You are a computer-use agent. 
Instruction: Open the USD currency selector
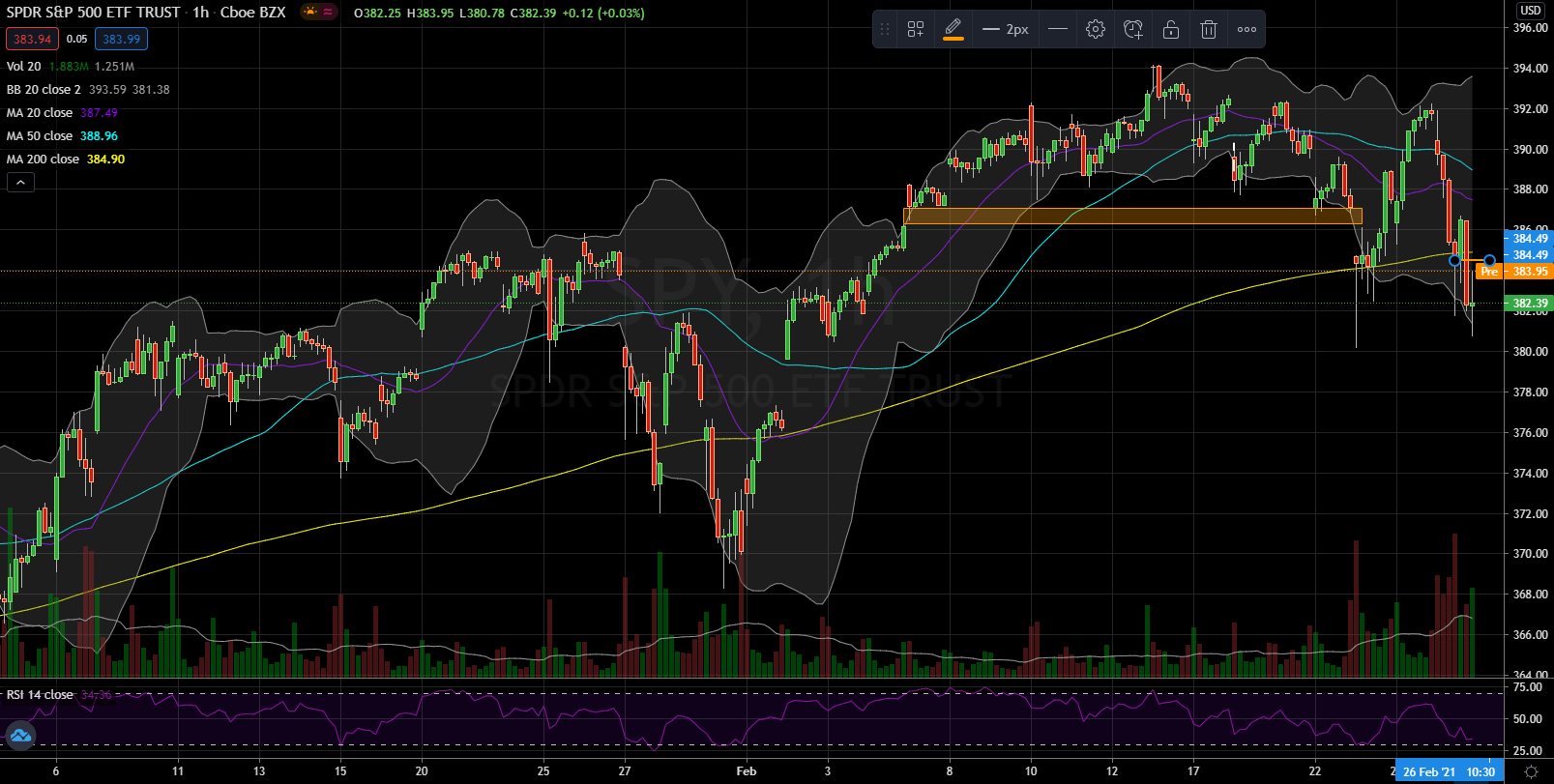pos(1530,10)
